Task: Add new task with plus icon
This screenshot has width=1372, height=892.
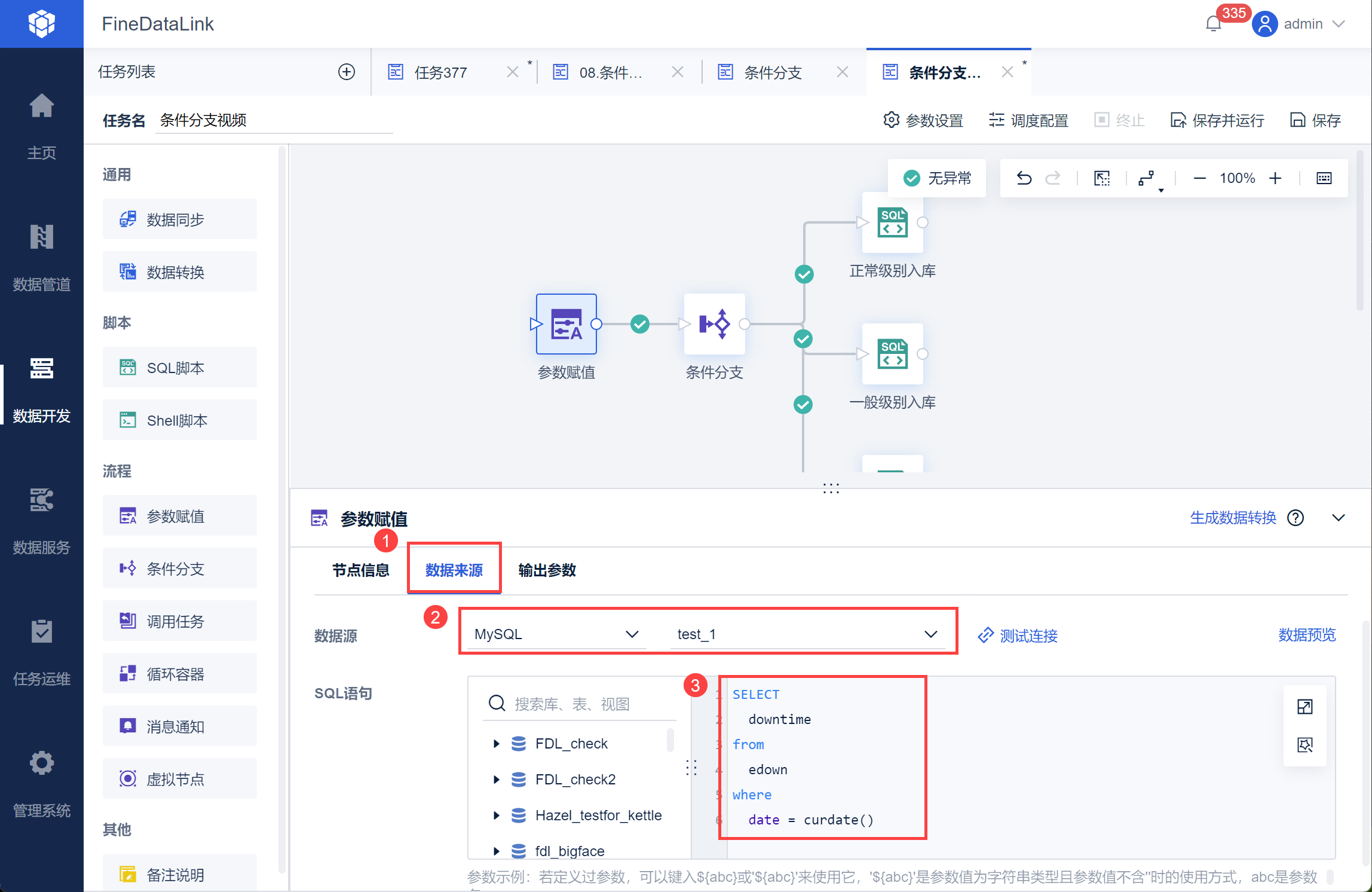Action: (x=347, y=72)
